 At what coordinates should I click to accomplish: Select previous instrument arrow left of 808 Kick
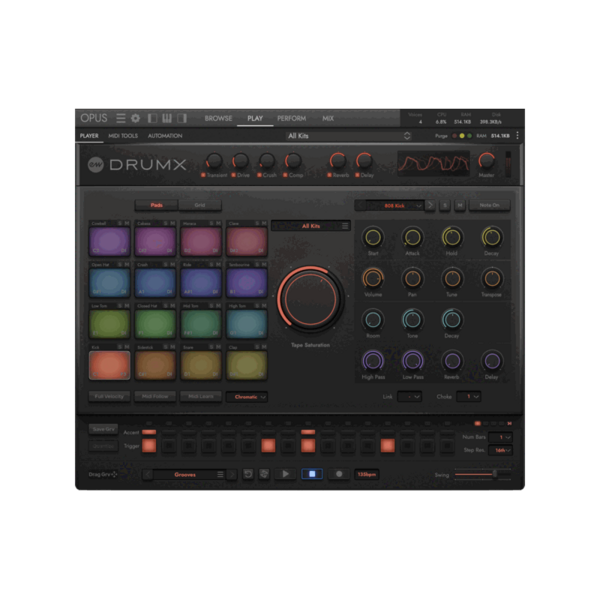[360, 205]
